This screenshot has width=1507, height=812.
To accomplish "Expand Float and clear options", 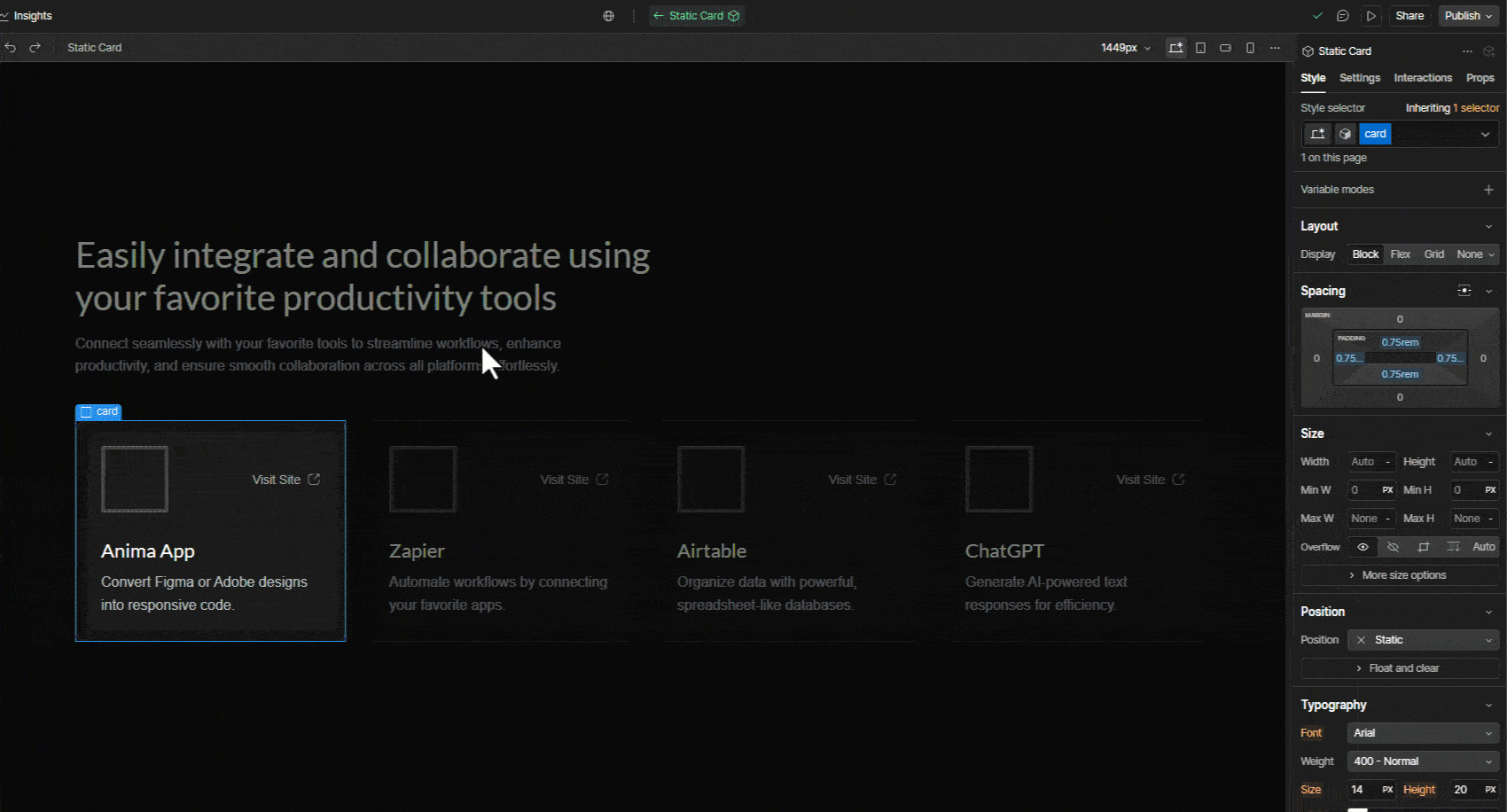I will click(x=1400, y=668).
